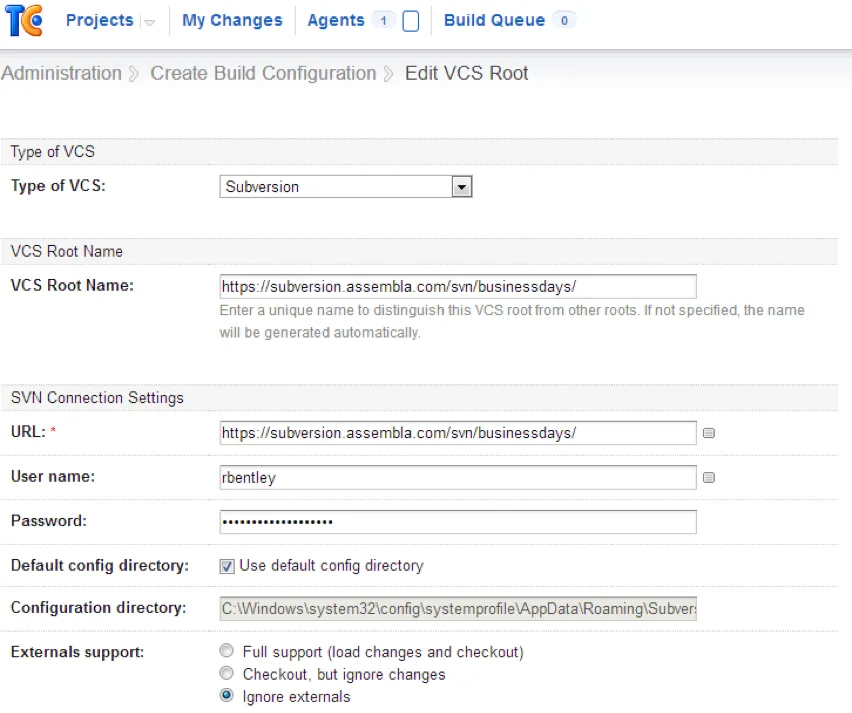
Task: Go back to Create Build Configuration breadcrumb
Action: [x=263, y=73]
